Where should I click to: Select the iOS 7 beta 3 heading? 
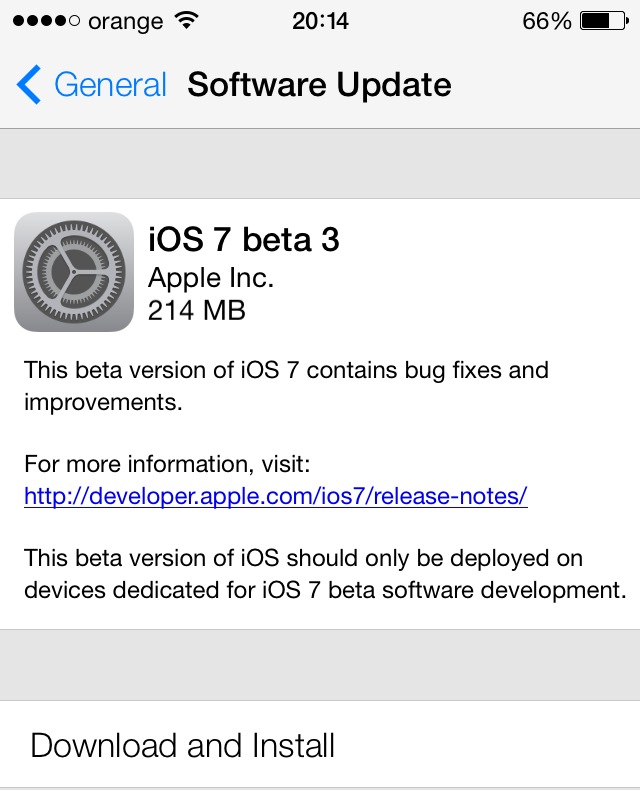(244, 240)
